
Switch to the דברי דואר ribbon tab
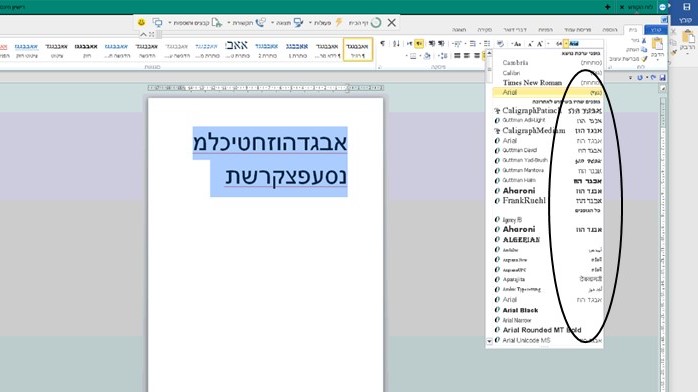[515, 29]
